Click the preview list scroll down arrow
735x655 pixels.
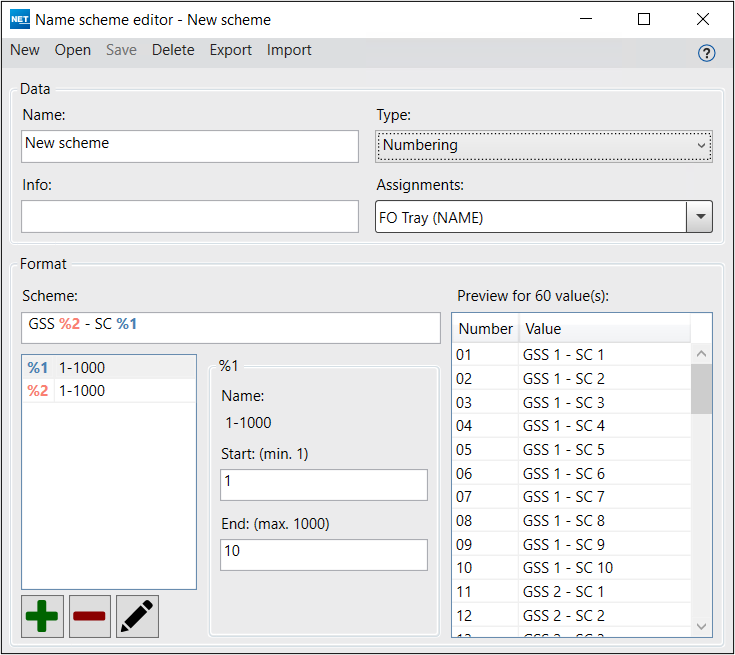701,626
